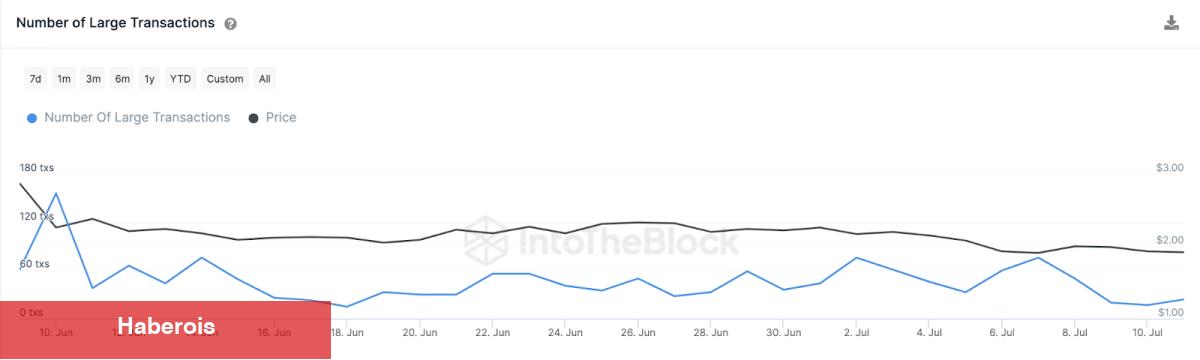
Task: Open the help question mark icon
Action: click(231, 24)
